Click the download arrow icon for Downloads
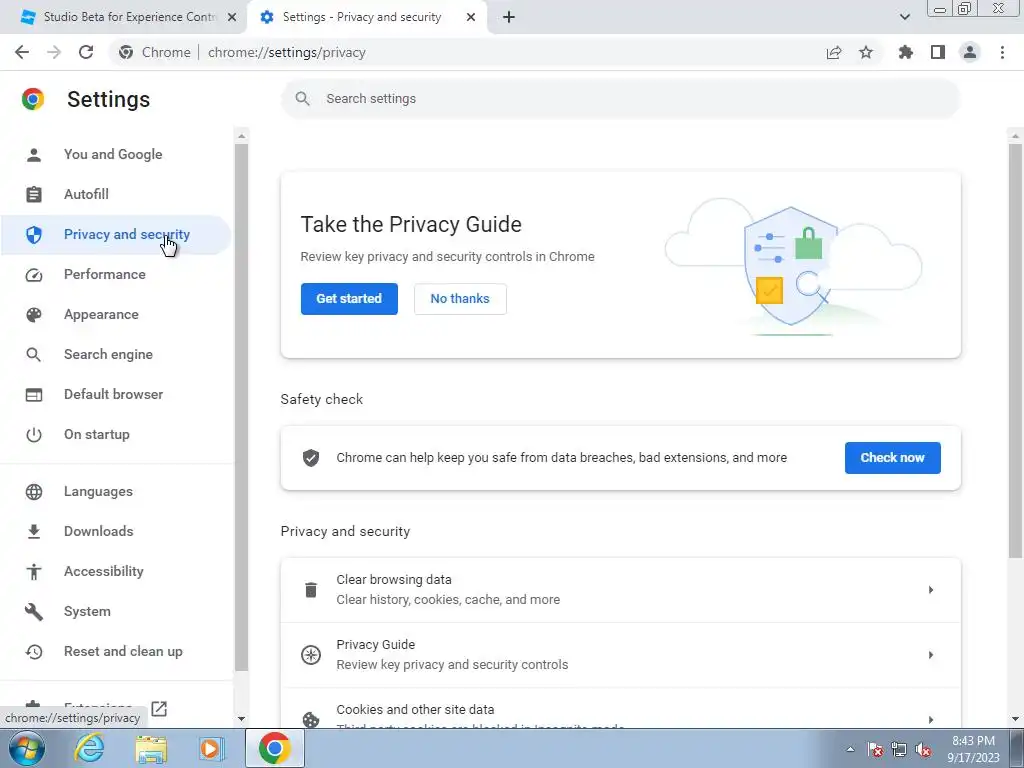Image resolution: width=1024 pixels, height=768 pixels. [x=34, y=532]
